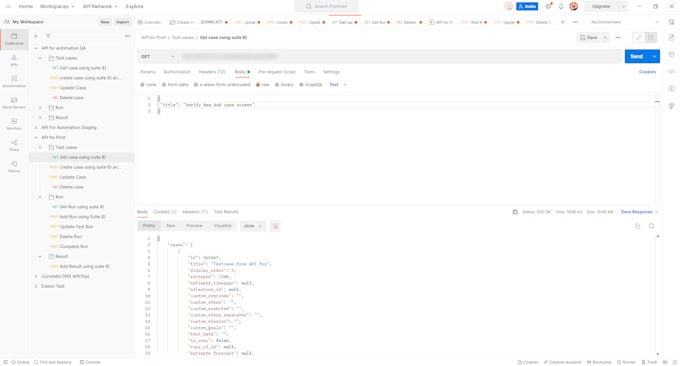
Task: Click the Invite button
Action: point(527,7)
